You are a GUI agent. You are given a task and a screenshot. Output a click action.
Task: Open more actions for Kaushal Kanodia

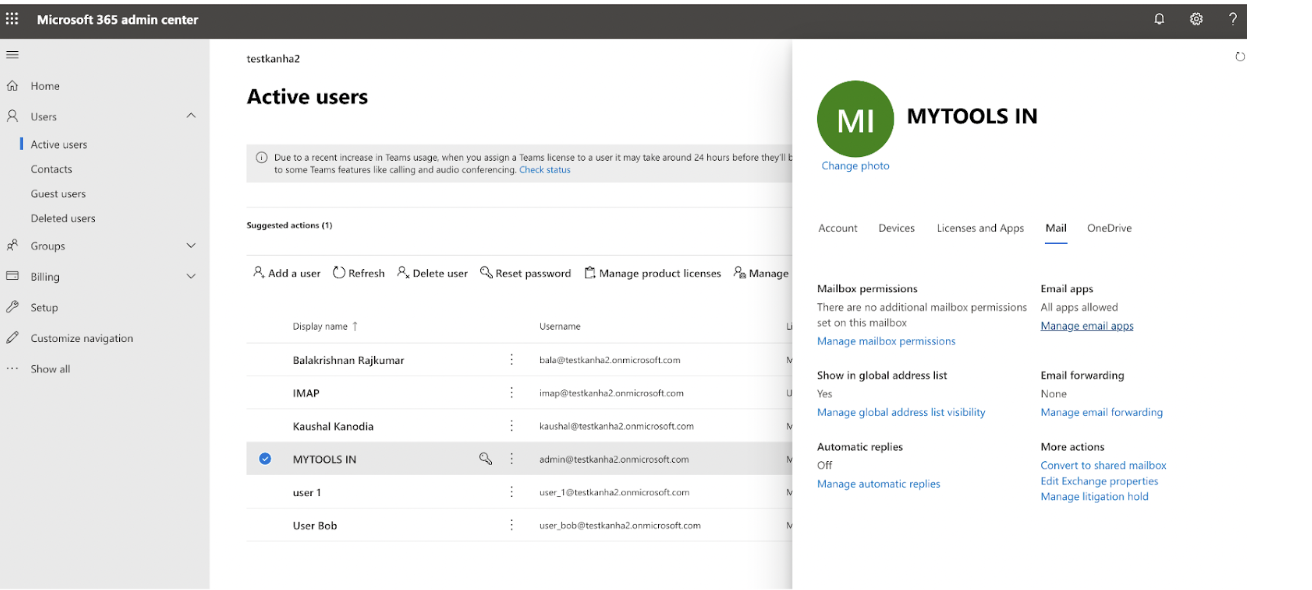point(512,426)
